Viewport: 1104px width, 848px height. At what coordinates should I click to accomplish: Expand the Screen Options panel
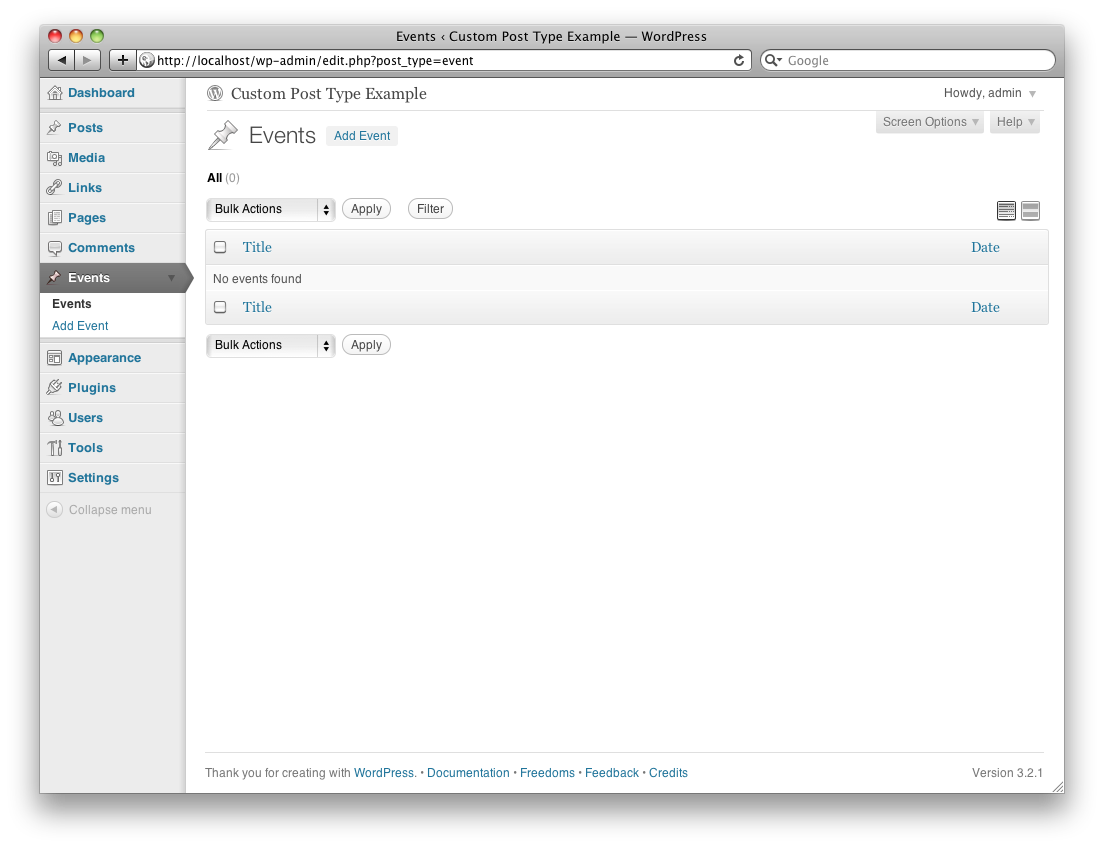click(930, 122)
